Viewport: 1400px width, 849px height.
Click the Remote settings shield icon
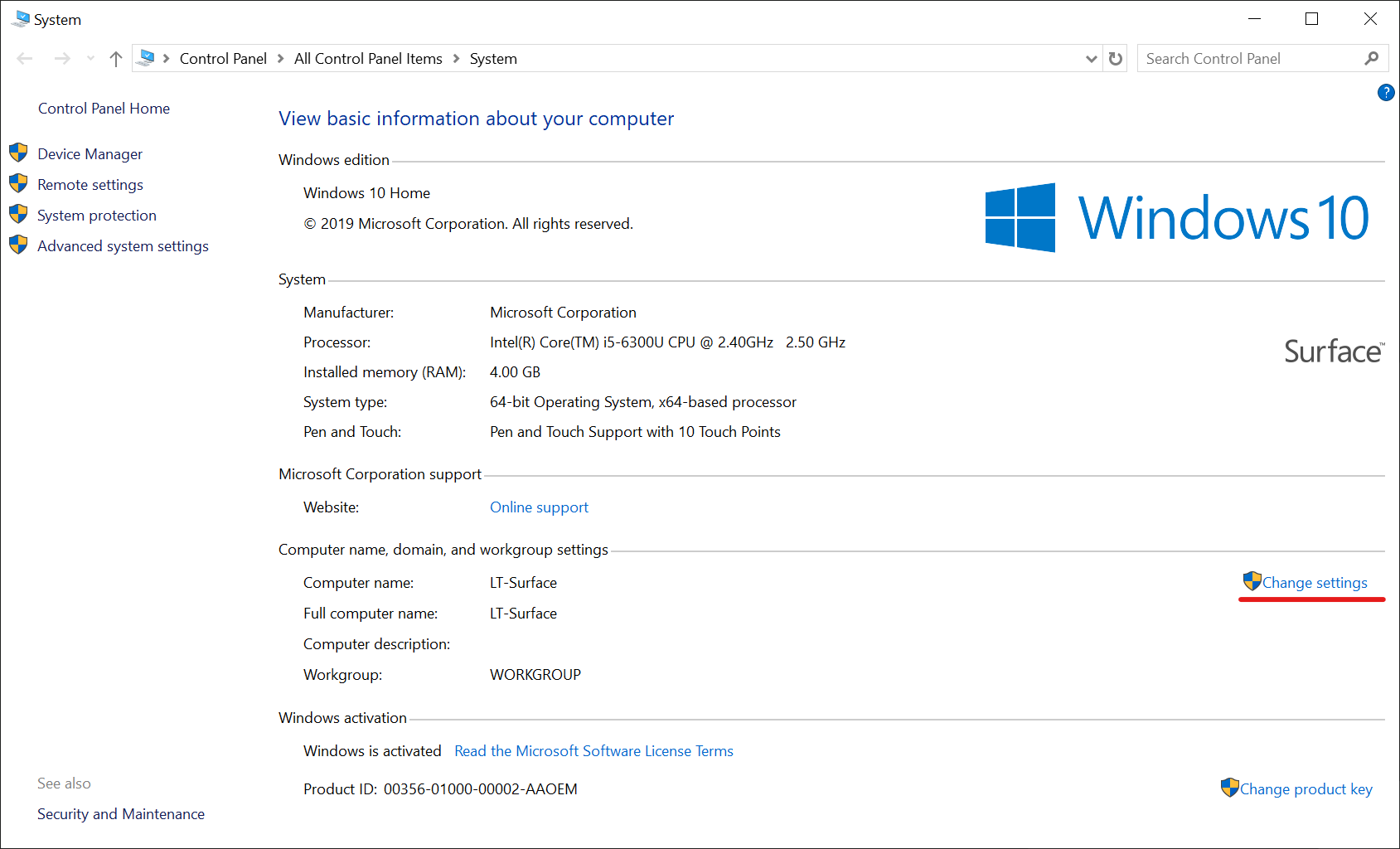pyautogui.click(x=18, y=183)
